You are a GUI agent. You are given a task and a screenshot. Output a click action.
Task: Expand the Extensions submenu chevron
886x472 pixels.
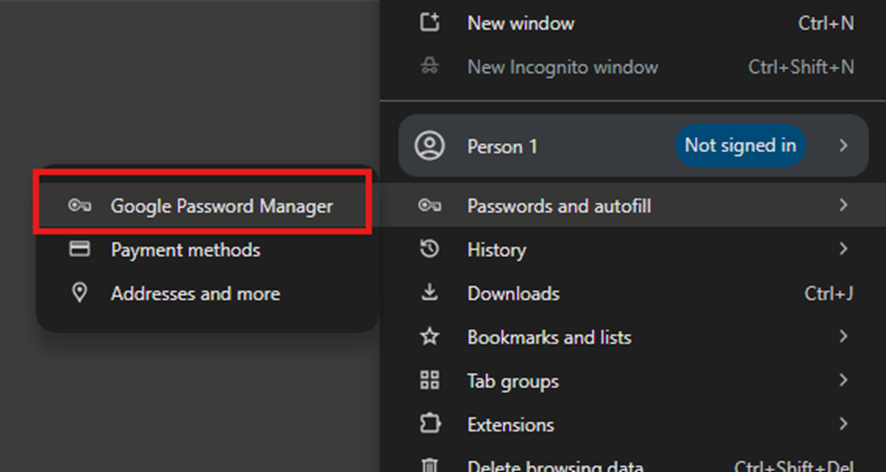coord(843,424)
